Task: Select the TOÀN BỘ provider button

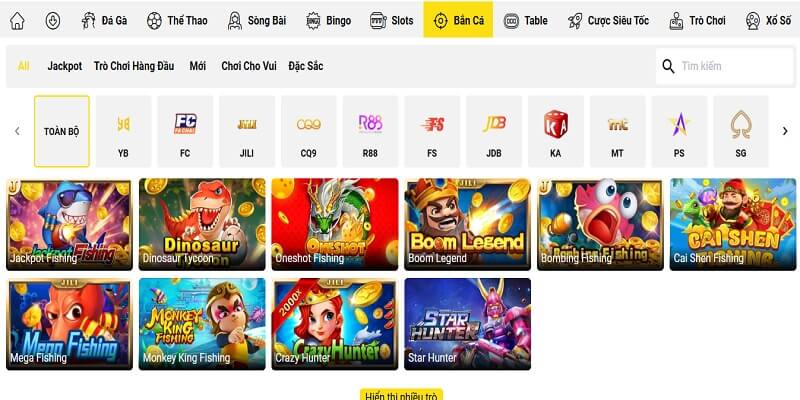Action: click(62, 131)
